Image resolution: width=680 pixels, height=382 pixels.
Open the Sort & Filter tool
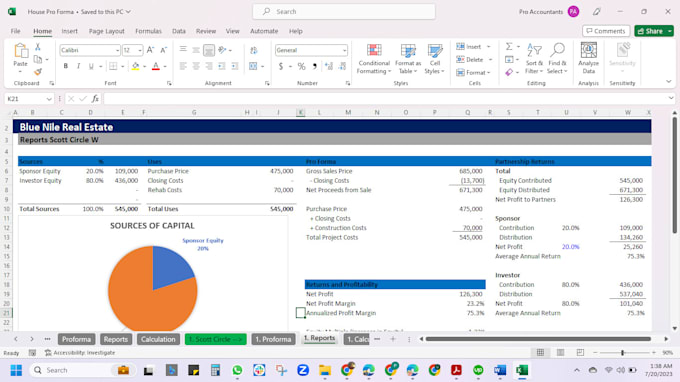[534, 59]
